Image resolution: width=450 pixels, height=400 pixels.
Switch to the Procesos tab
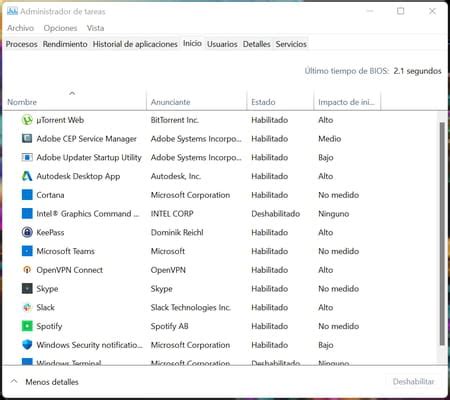tap(22, 44)
